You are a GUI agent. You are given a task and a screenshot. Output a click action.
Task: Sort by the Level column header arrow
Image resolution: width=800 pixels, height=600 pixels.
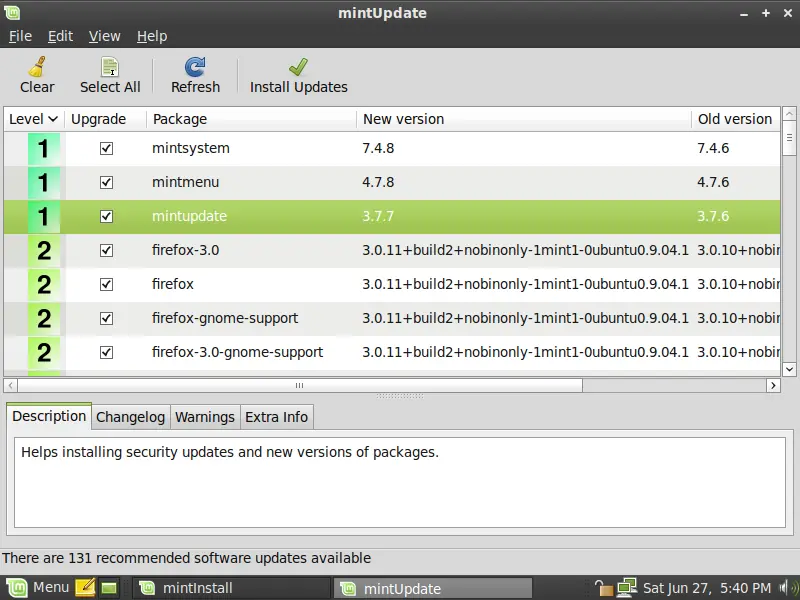coord(53,119)
